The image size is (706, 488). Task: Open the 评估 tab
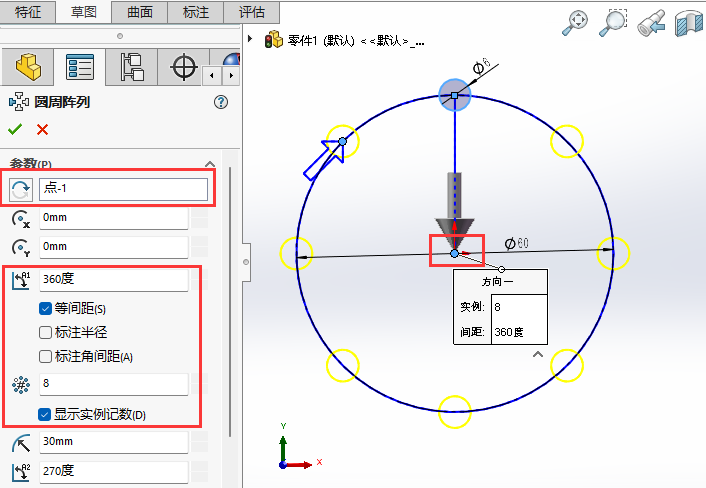point(251,12)
